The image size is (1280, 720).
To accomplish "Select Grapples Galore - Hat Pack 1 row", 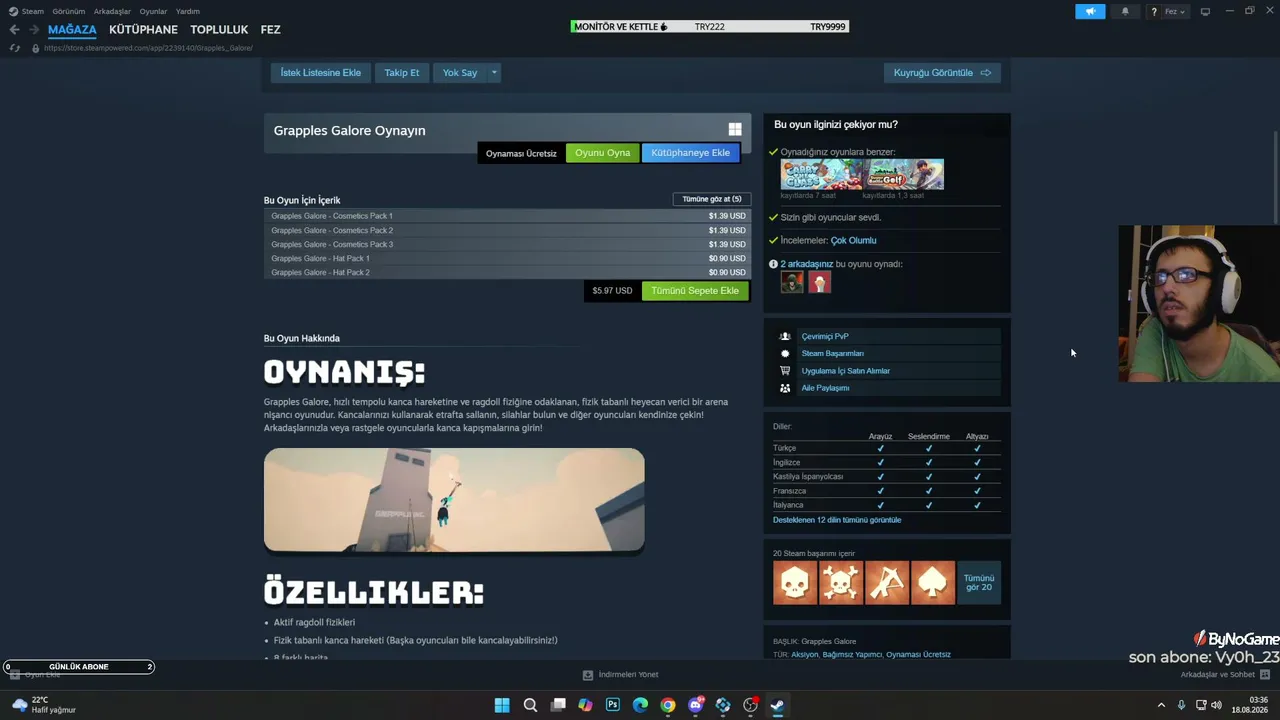I will [508, 258].
